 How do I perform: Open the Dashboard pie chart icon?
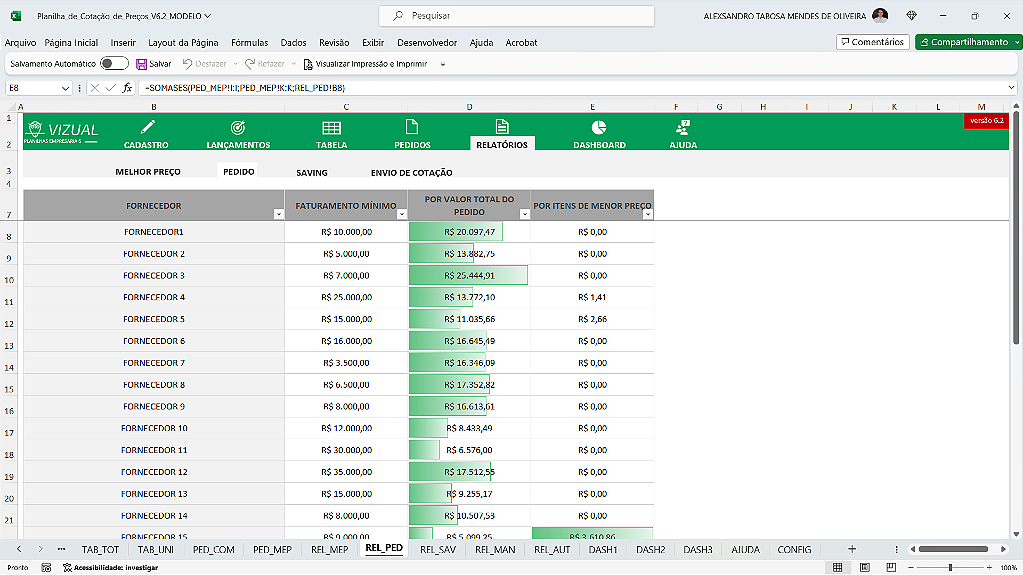point(598,128)
